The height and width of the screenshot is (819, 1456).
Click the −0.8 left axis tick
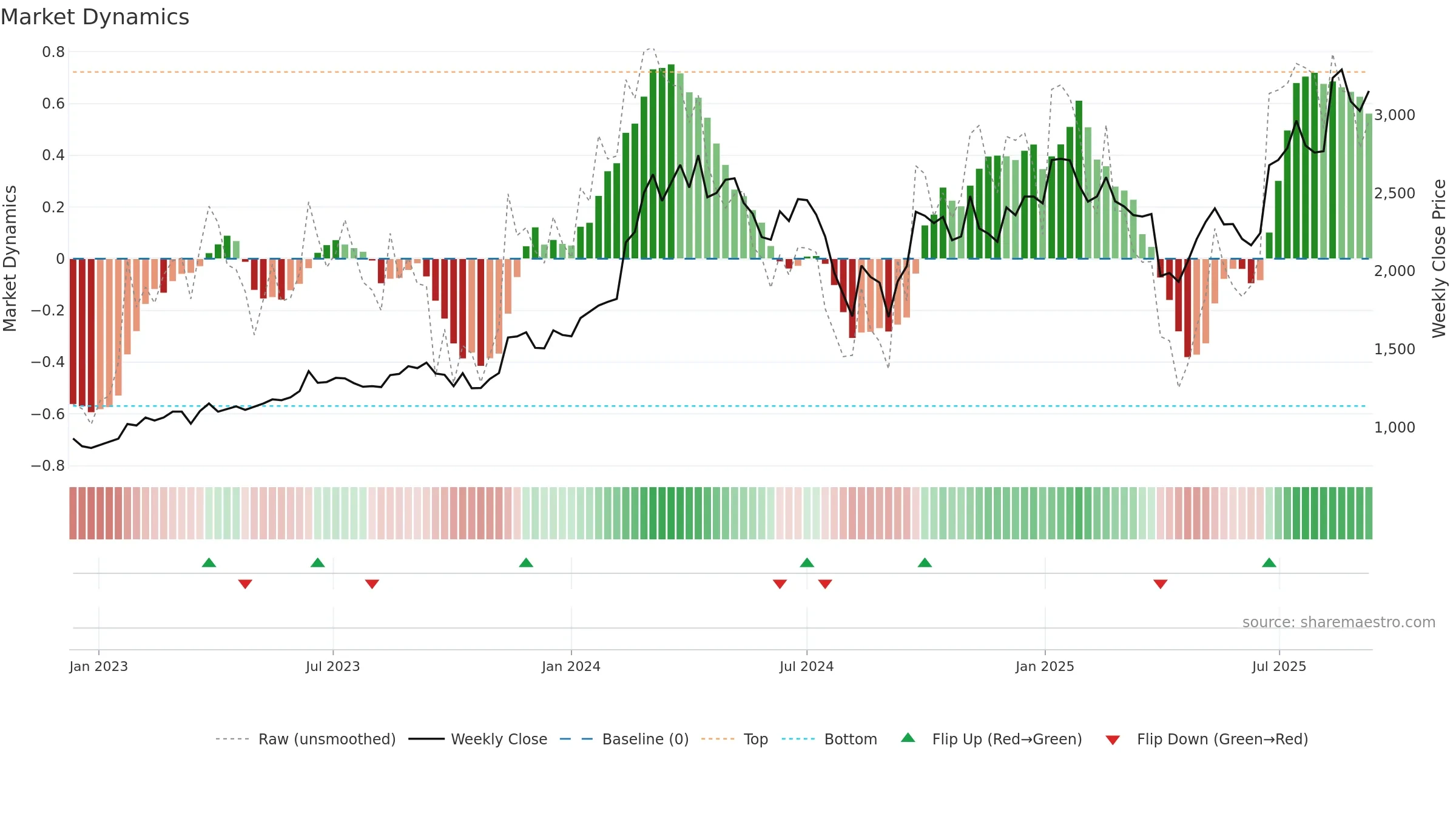[x=48, y=466]
